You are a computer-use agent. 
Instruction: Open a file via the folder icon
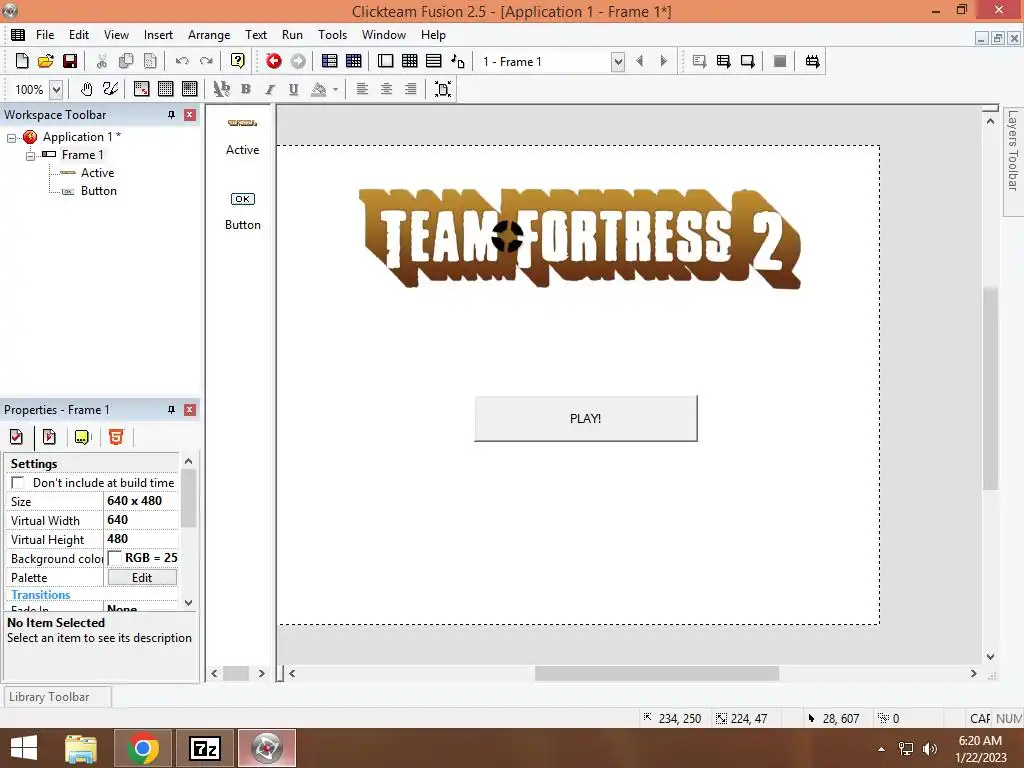46,61
